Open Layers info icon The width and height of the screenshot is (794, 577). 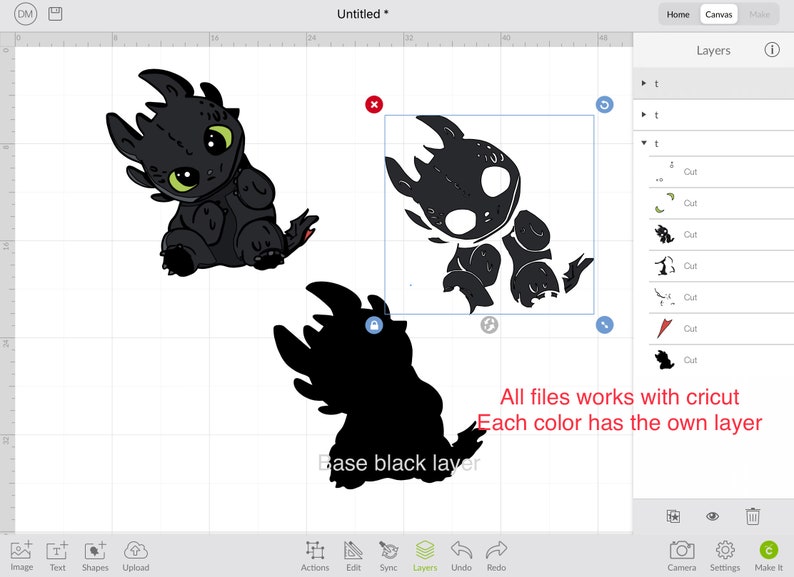(772, 50)
